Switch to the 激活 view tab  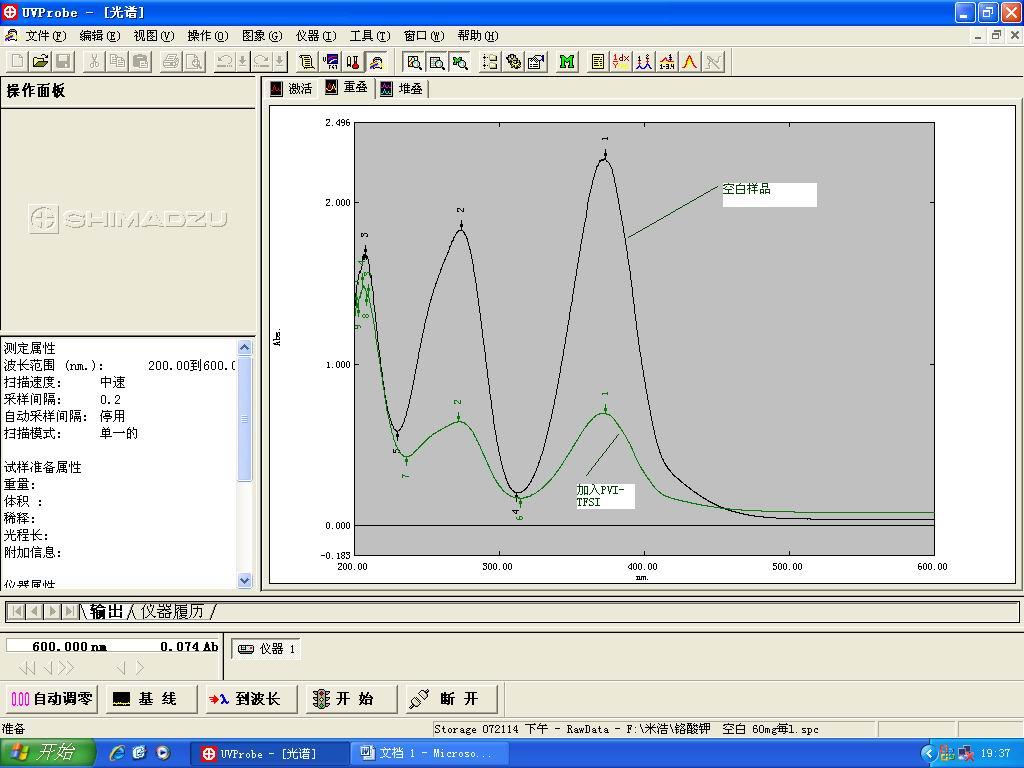(291, 88)
